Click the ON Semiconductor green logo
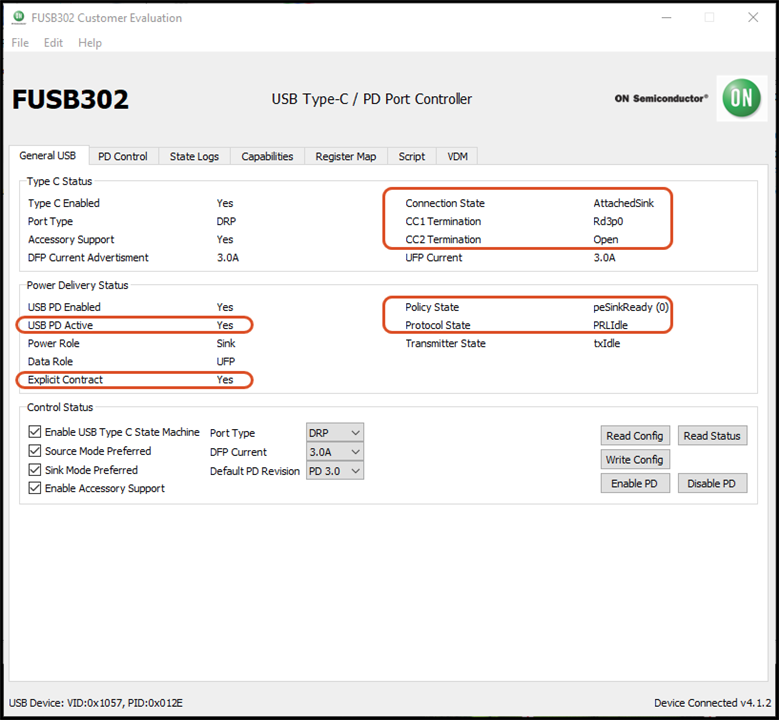 741,98
